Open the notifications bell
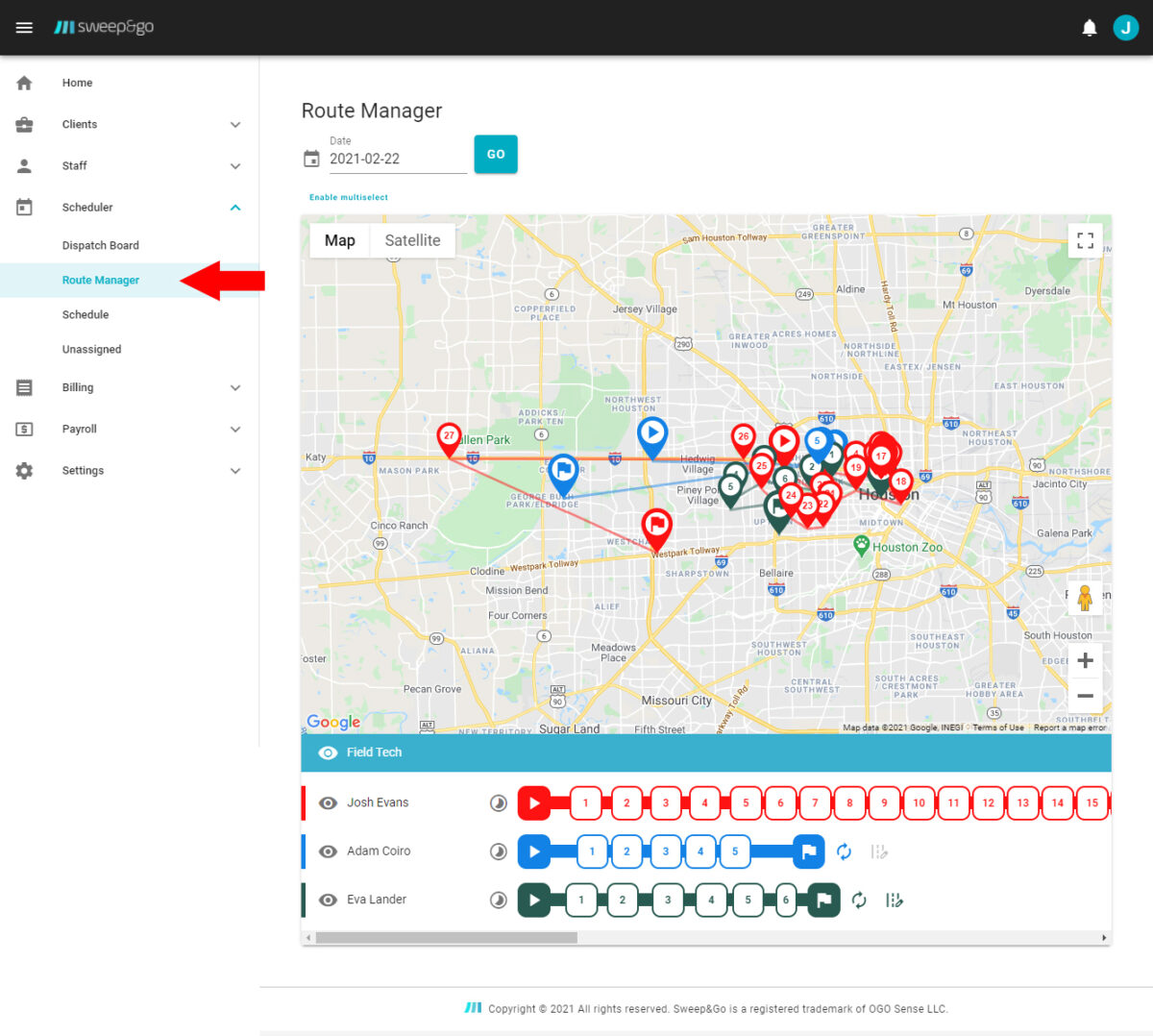 pyautogui.click(x=1089, y=28)
